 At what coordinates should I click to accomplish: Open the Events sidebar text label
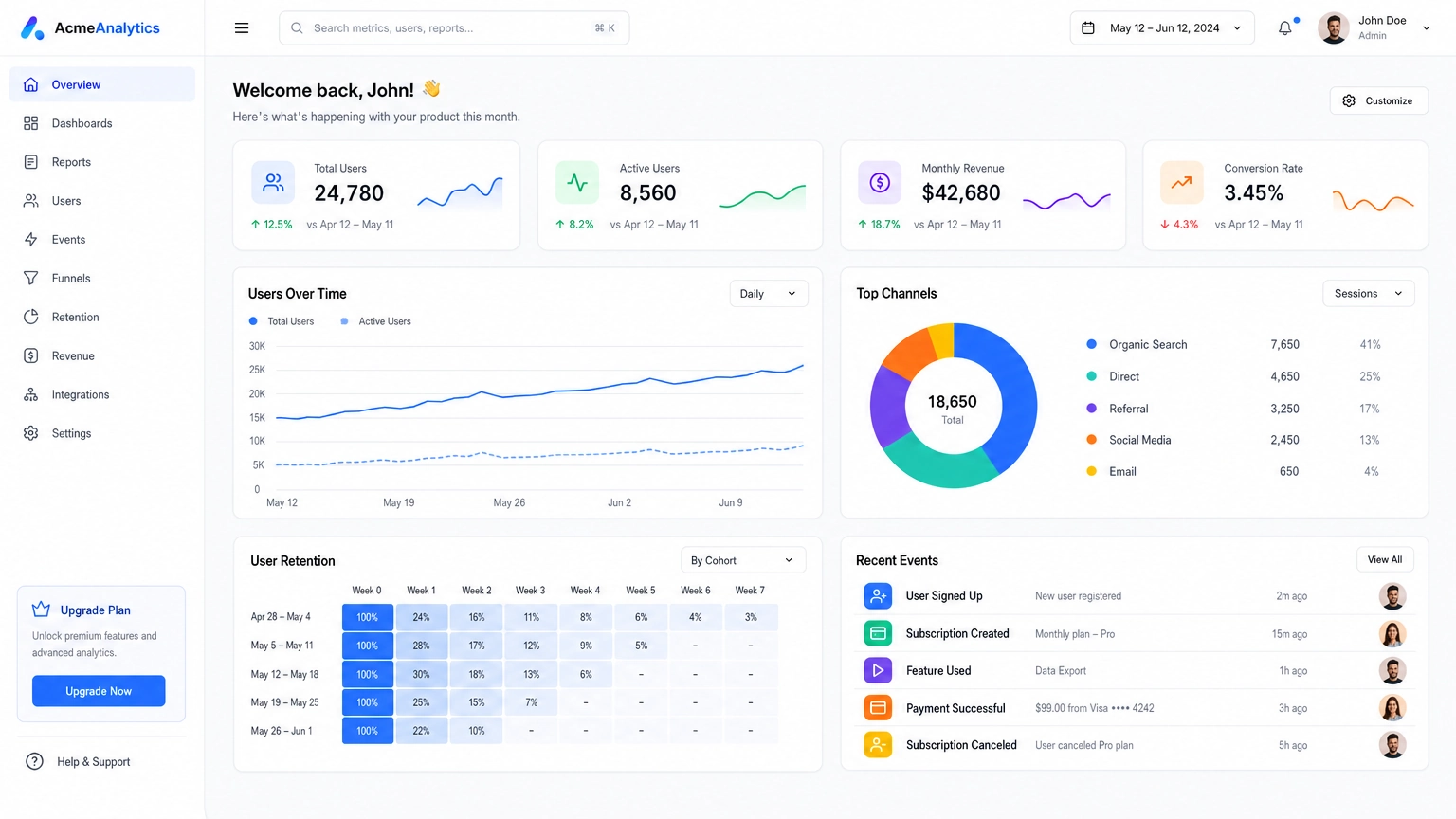[x=68, y=239]
